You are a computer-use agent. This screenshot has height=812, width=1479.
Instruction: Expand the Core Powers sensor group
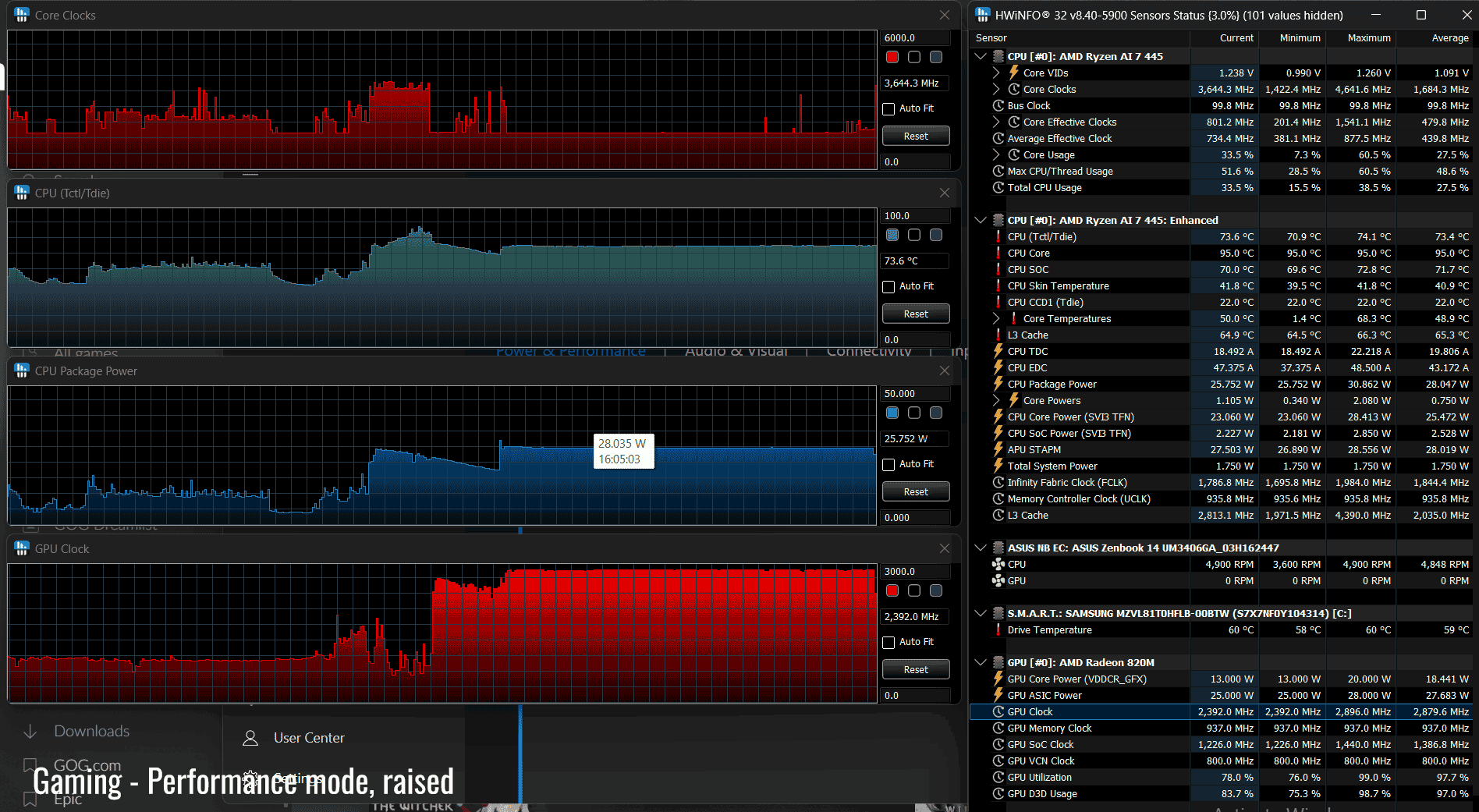pyautogui.click(x=996, y=400)
